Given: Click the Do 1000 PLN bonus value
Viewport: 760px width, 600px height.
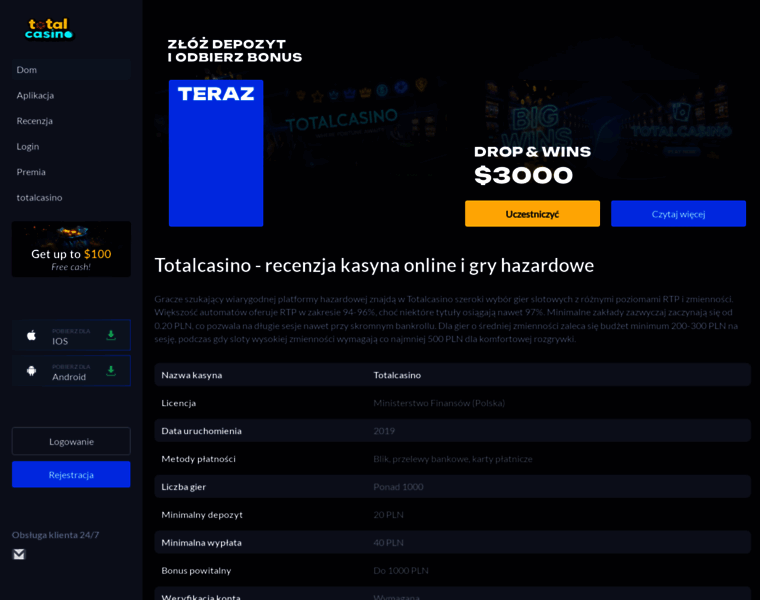Looking at the screenshot, I should click(x=401, y=571).
